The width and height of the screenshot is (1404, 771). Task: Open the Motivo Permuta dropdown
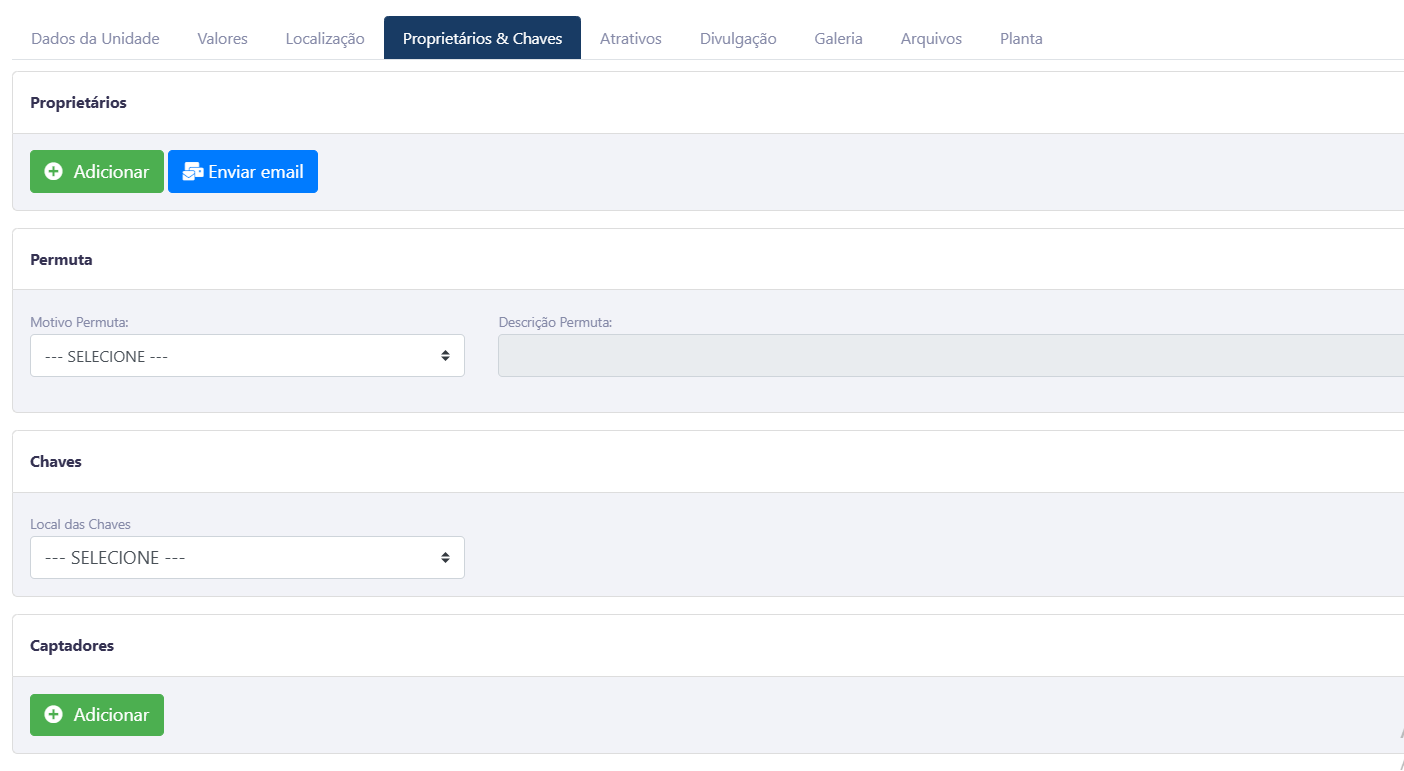(x=247, y=356)
